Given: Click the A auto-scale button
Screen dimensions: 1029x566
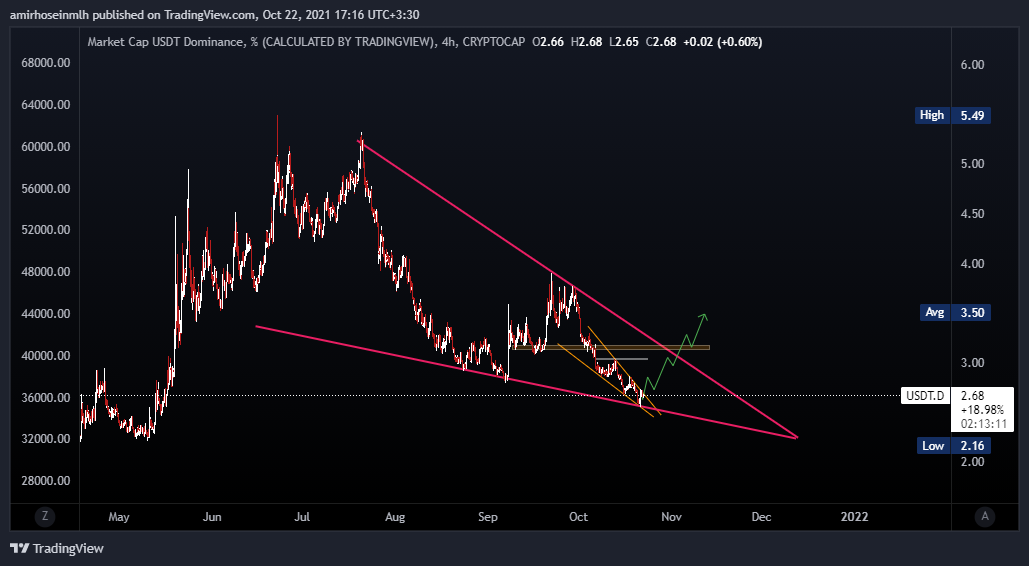Looking at the screenshot, I should 984,516.
